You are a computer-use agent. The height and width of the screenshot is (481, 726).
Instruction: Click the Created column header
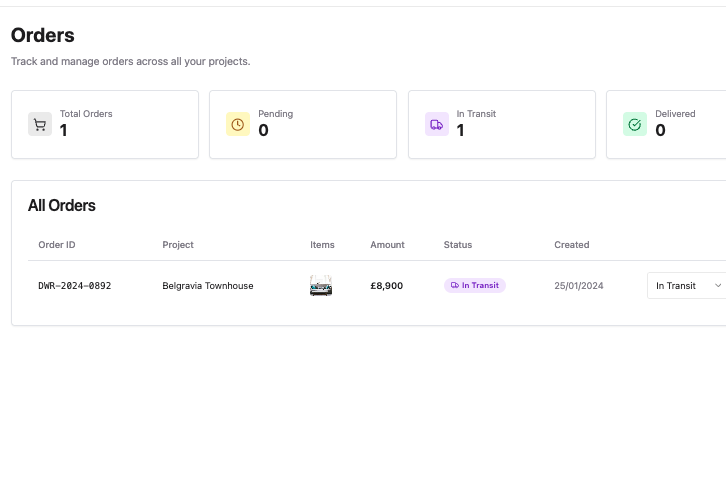point(572,245)
